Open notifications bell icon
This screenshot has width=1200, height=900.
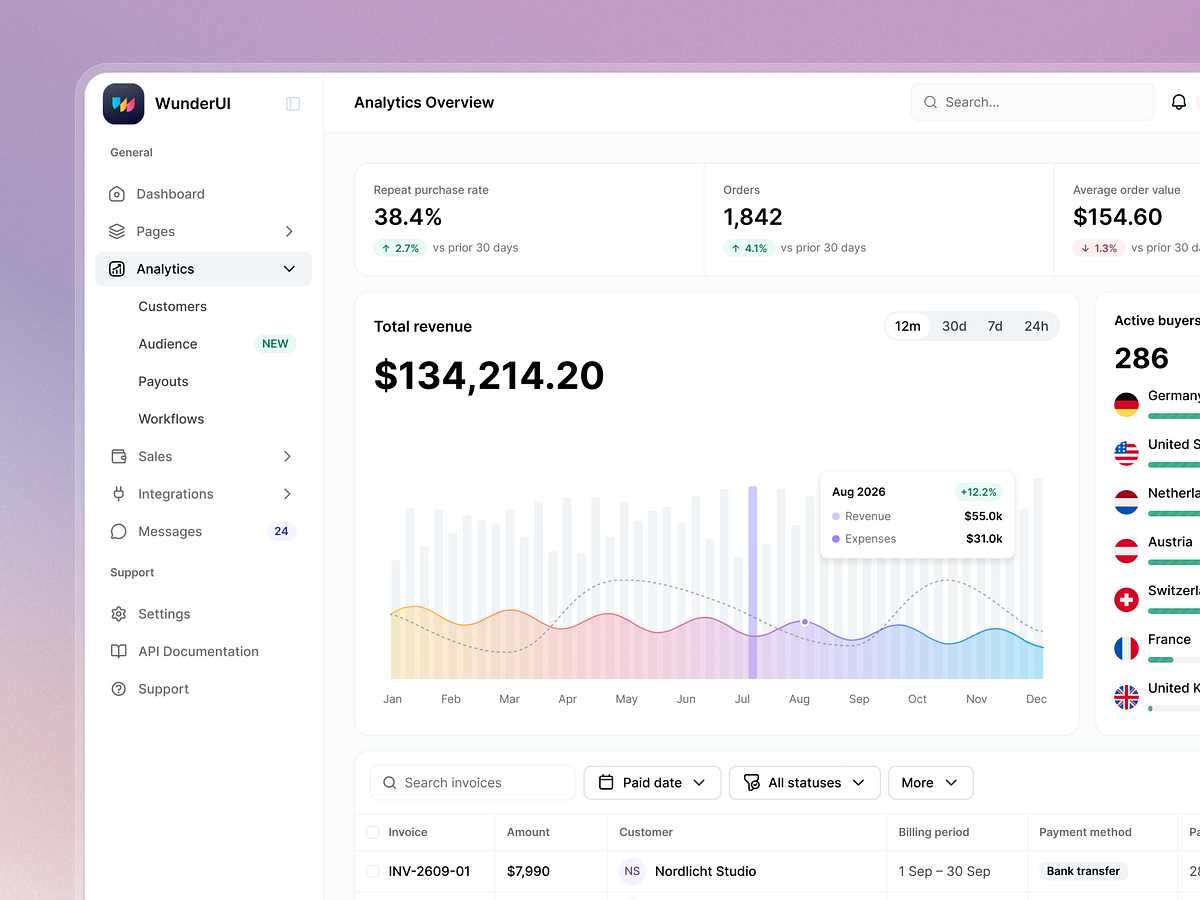point(1179,102)
